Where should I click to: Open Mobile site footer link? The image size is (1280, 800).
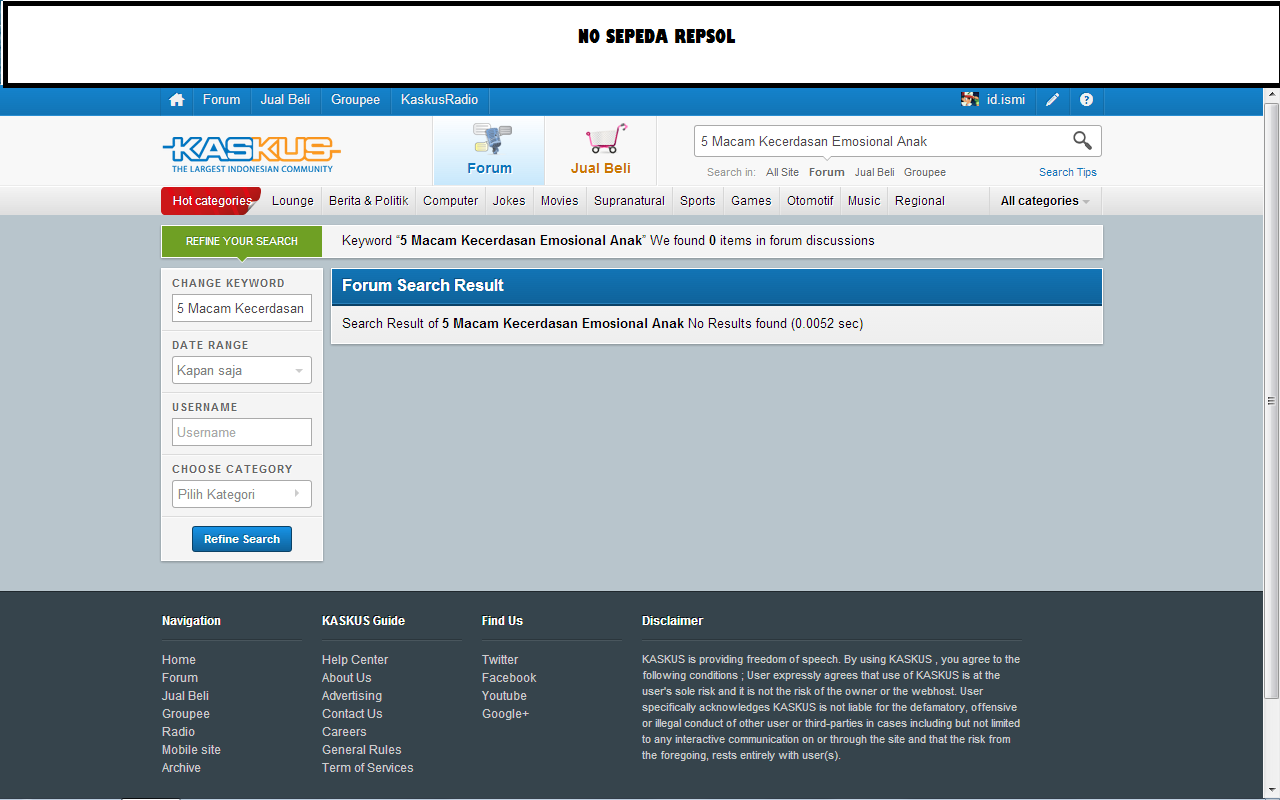click(192, 750)
